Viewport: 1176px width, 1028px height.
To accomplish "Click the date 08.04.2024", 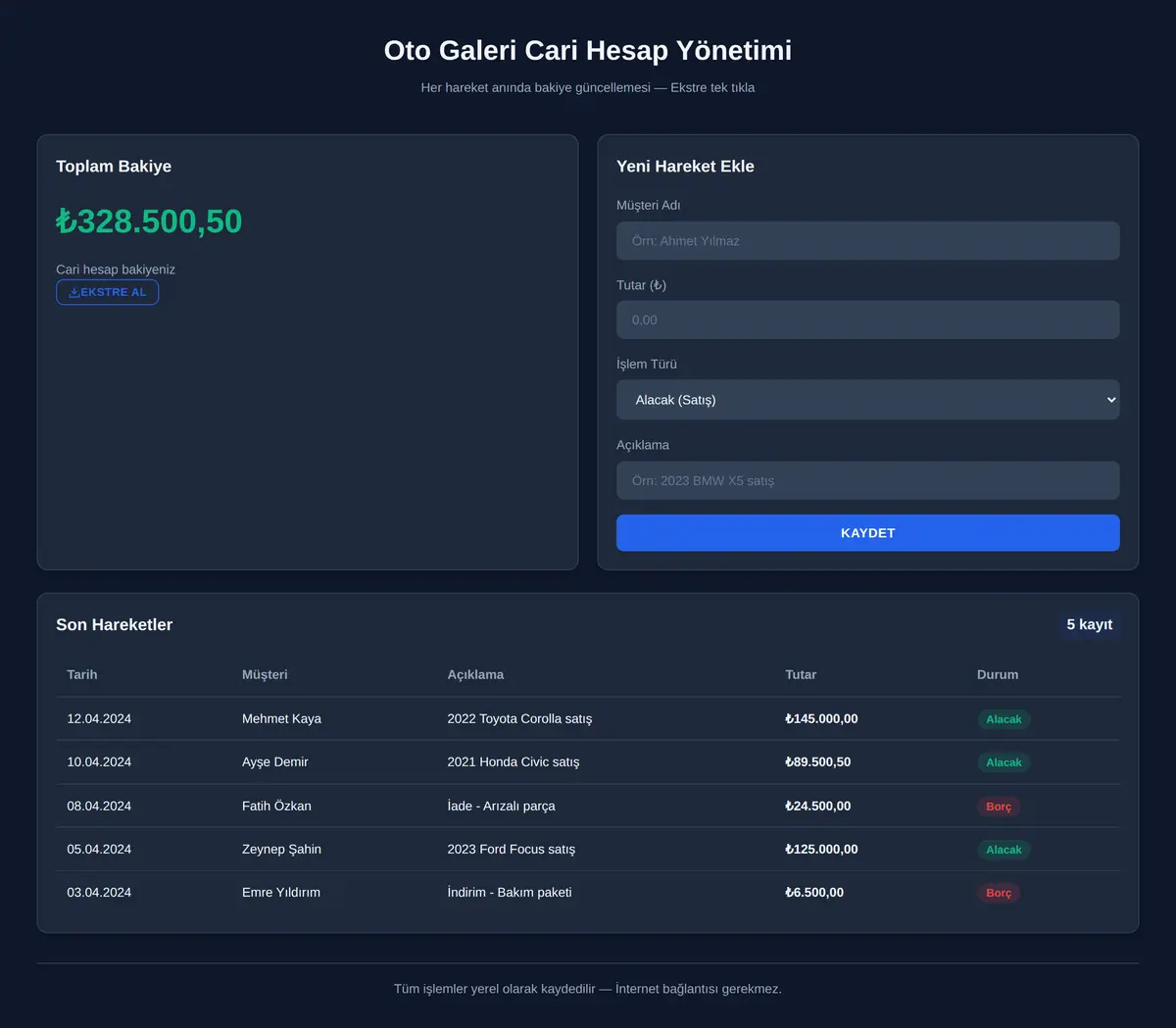I will pyautogui.click(x=99, y=806).
